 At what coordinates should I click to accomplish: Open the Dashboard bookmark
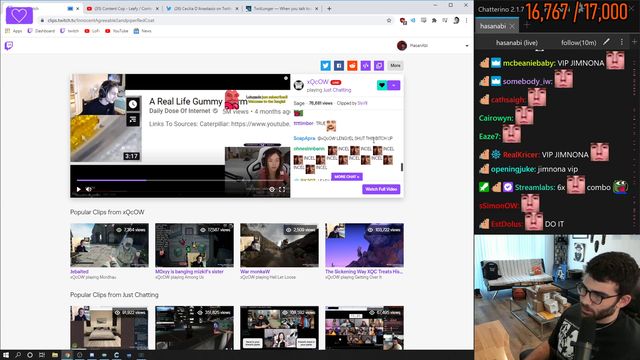click(x=41, y=31)
